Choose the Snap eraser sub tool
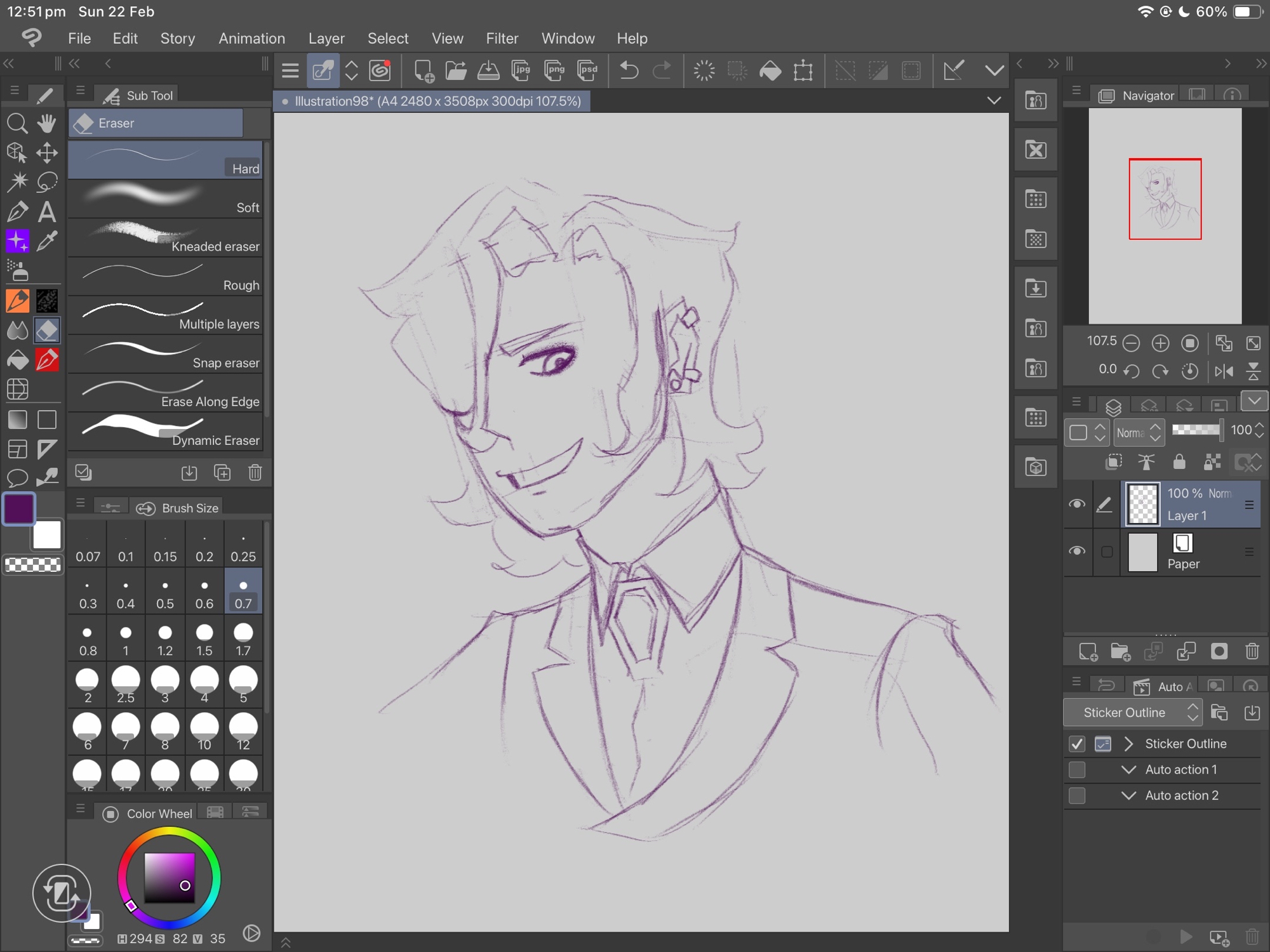The width and height of the screenshot is (1270, 952). [x=165, y=354]
